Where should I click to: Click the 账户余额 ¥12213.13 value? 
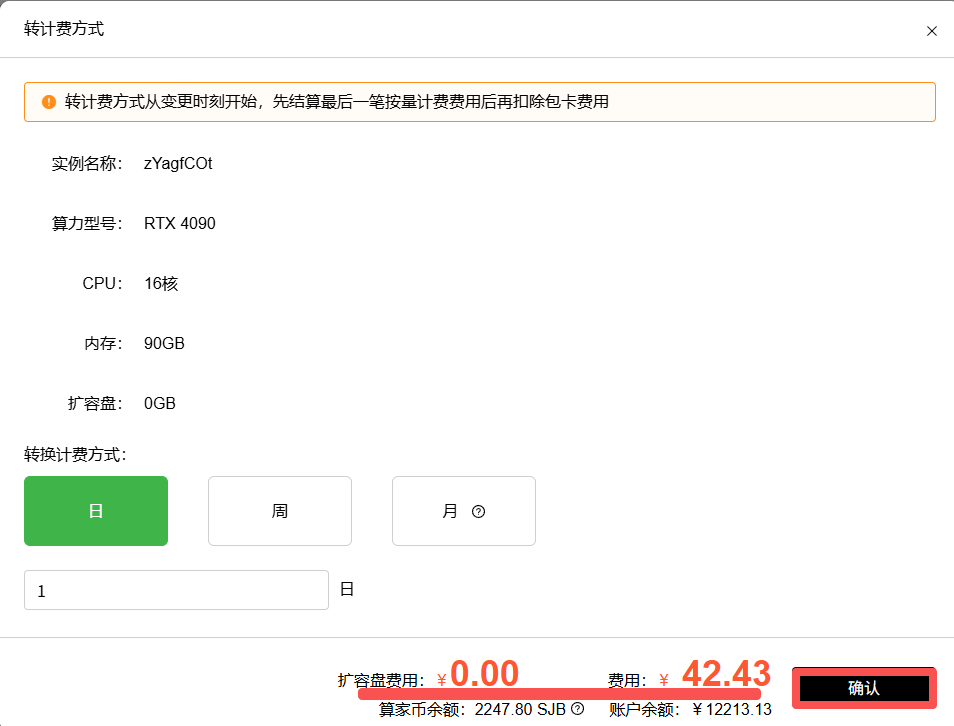[733, 709]
